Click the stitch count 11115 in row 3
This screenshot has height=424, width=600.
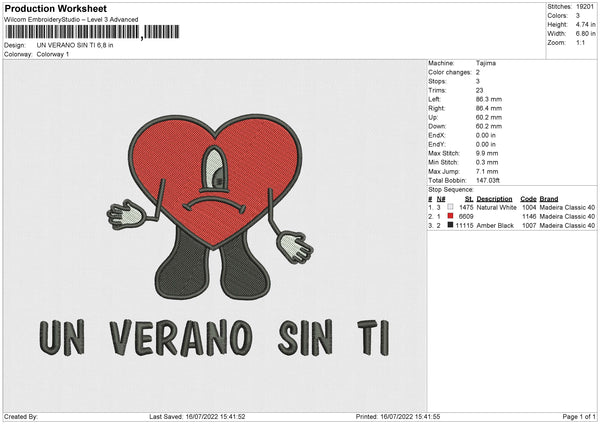pos(465,226)
